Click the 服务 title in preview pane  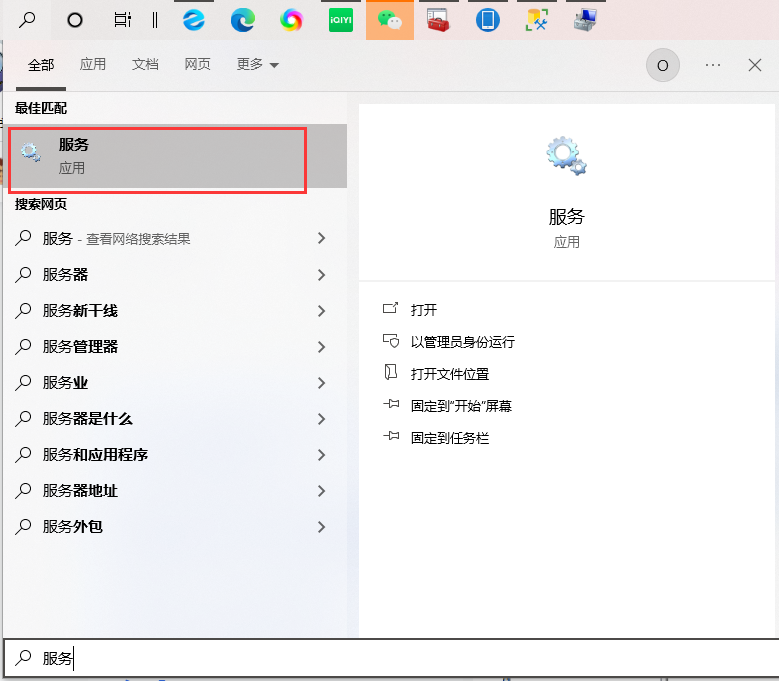tap(566, 217)
